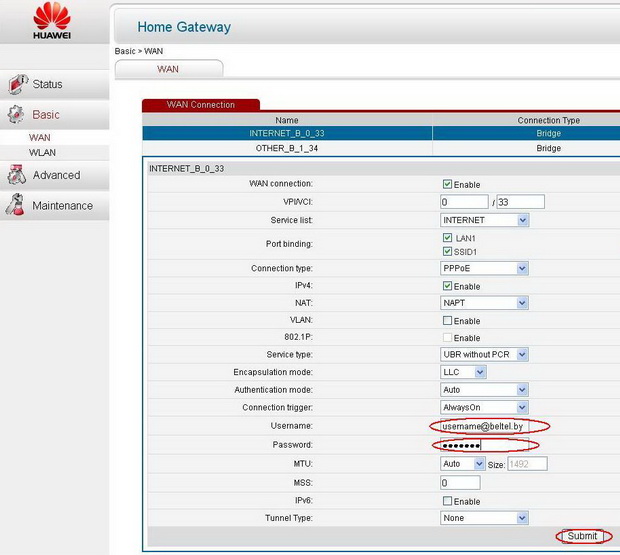Screen dimensions: 620x555
Task: Enable the VLAN checkbox
Action: coord(447,321)
